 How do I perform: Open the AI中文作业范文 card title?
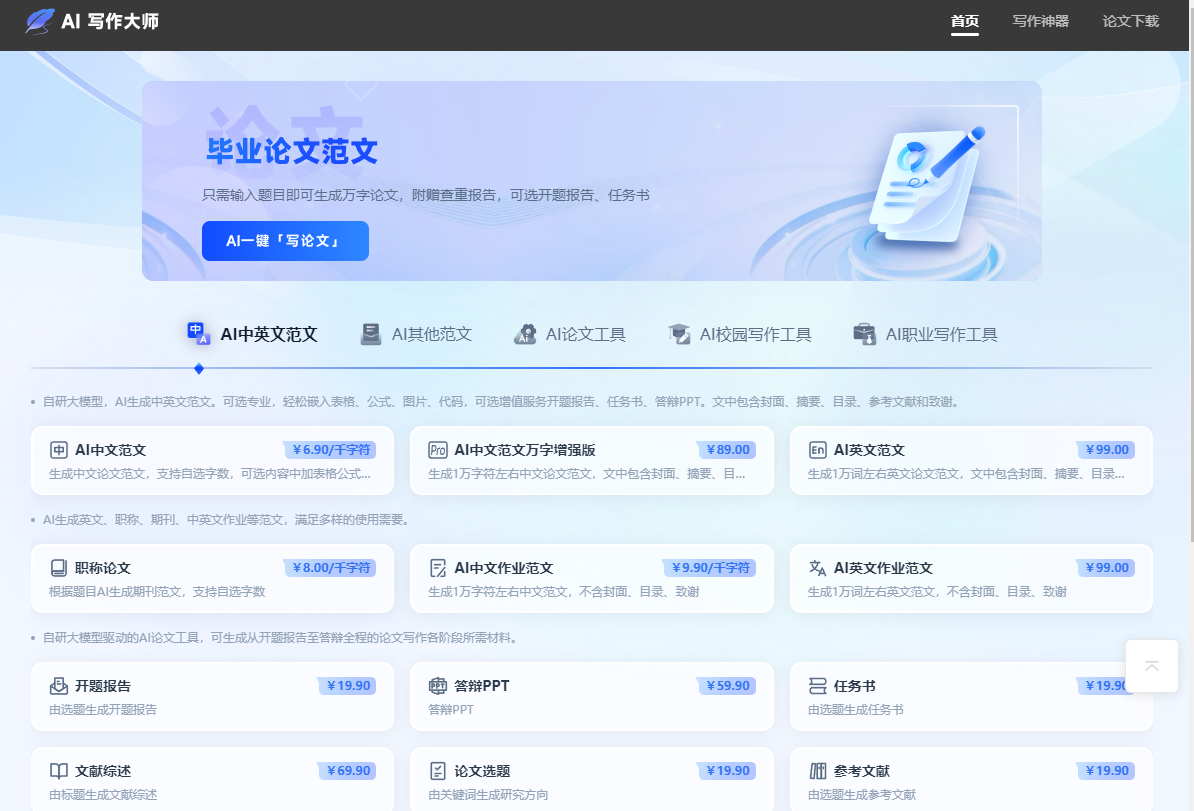[x=503, y=568]
